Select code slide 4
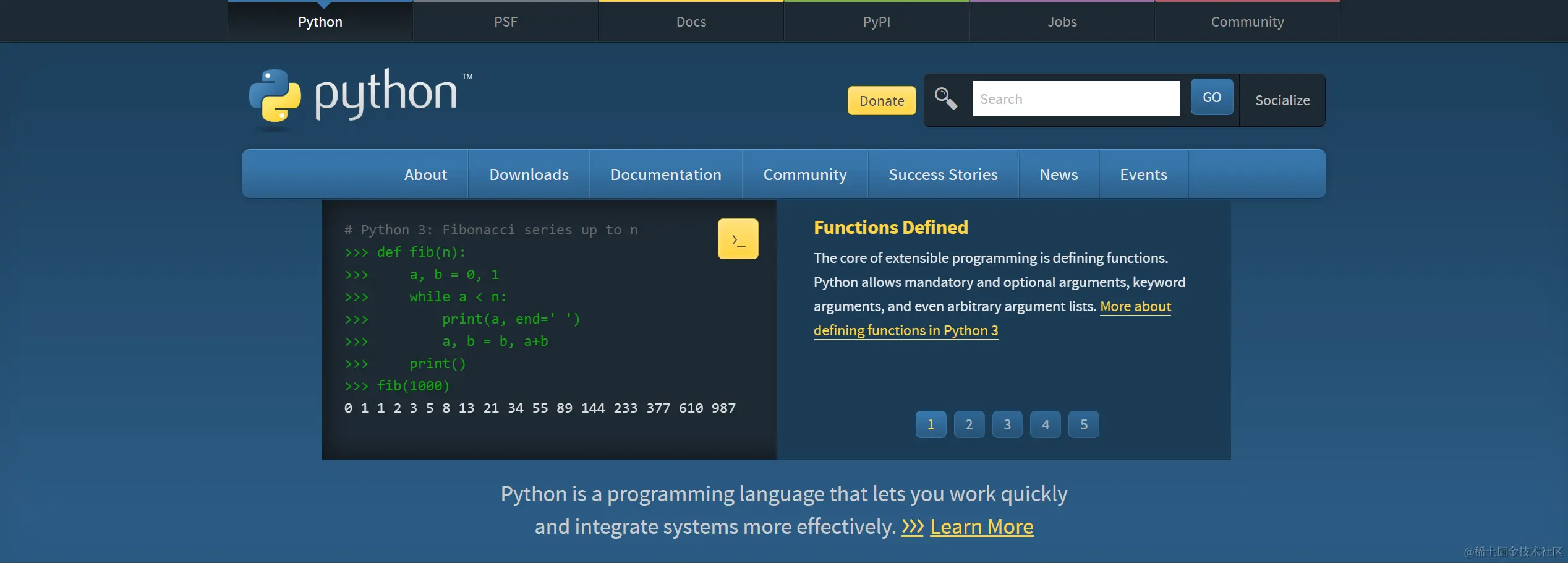Screen dimensions: 1568x563 [1045, 424]
